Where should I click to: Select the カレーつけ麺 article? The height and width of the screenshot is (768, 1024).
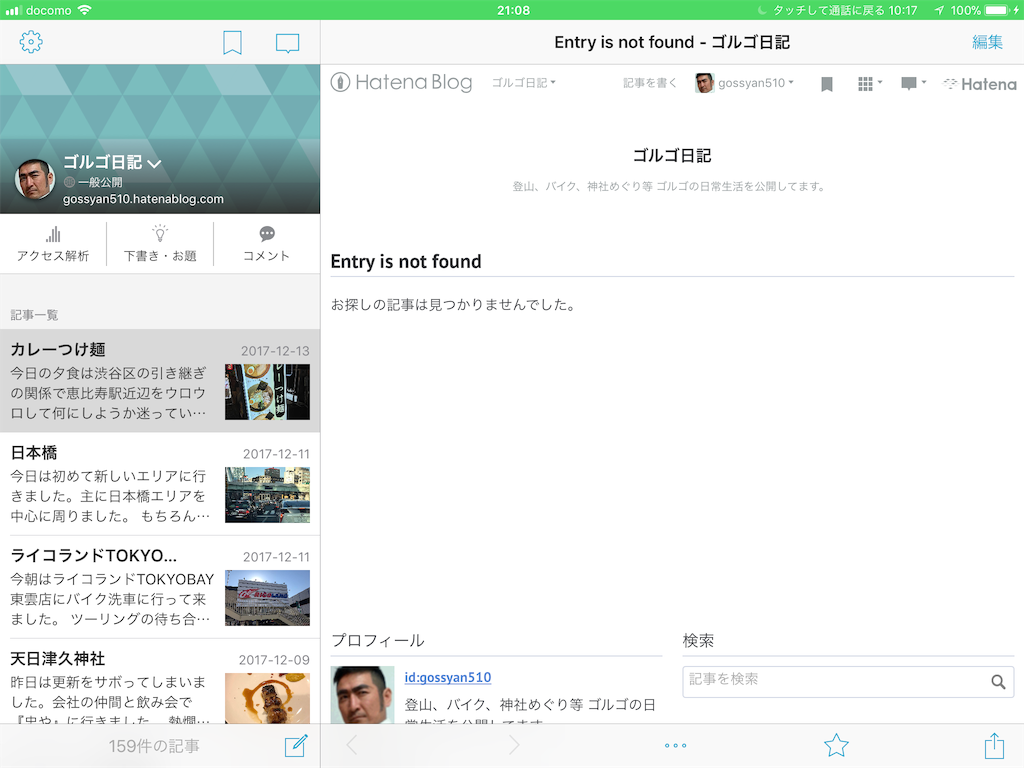click(x=160, y=381)
